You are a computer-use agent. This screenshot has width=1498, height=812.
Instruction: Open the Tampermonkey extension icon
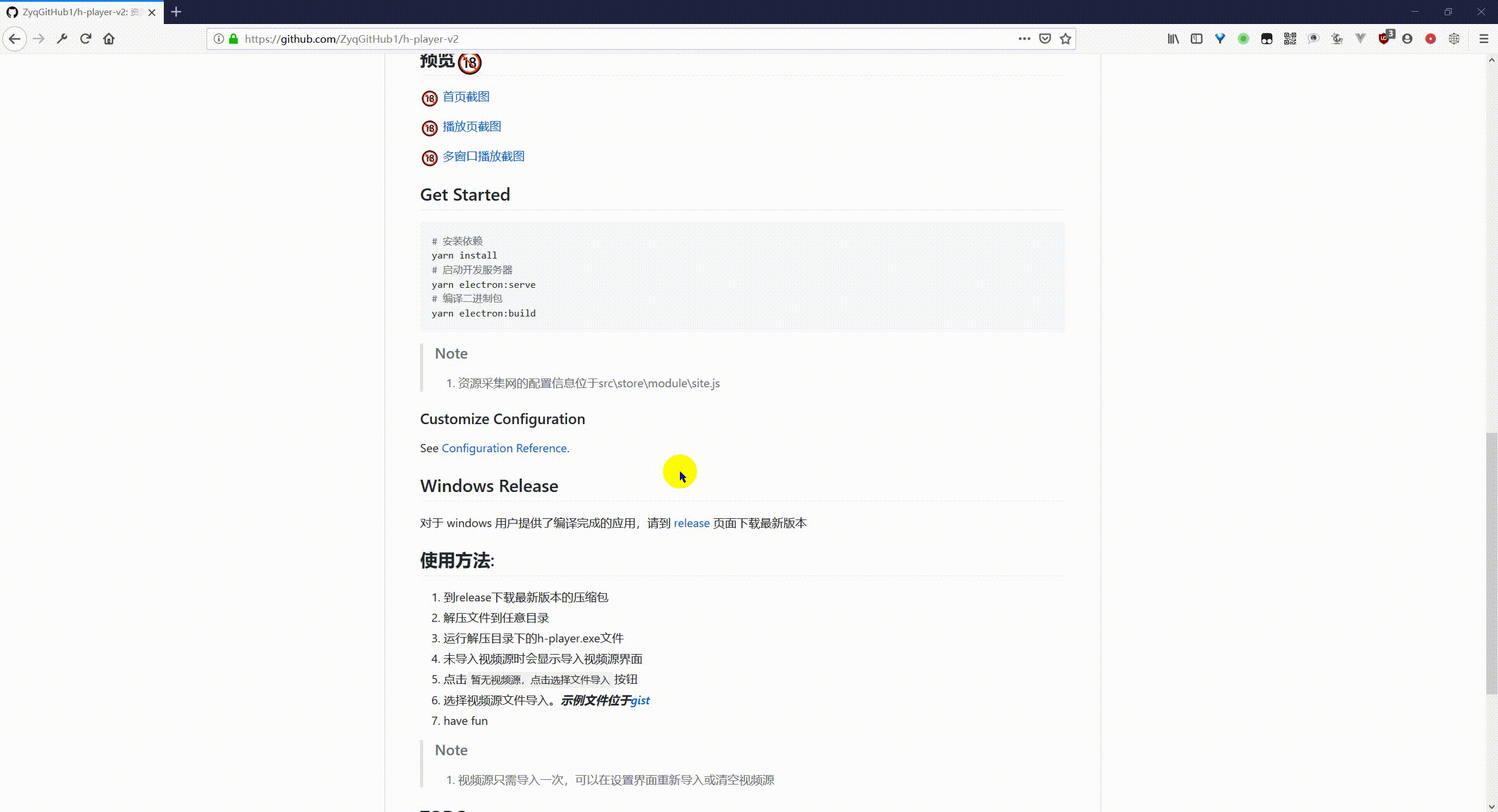pyautogui.click(x=1267, y=39)
